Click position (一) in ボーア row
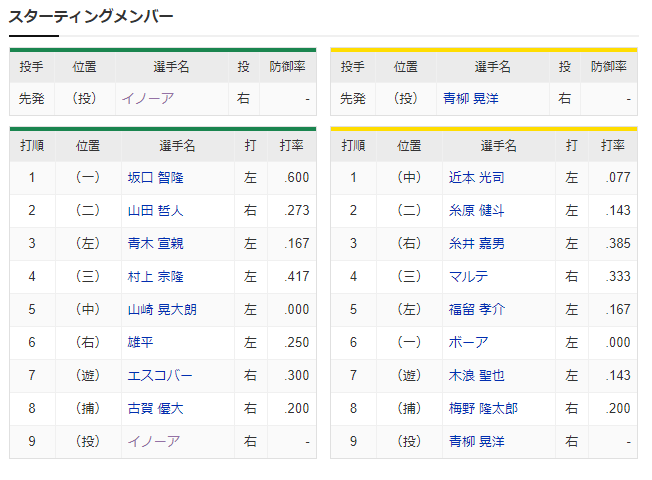 tap(409, 342)
